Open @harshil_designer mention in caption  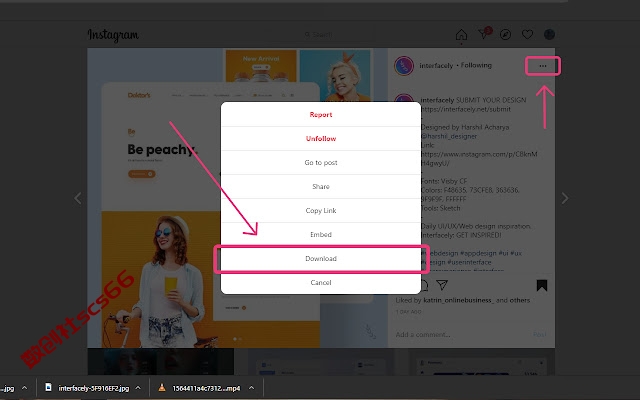tap(449, 136)
